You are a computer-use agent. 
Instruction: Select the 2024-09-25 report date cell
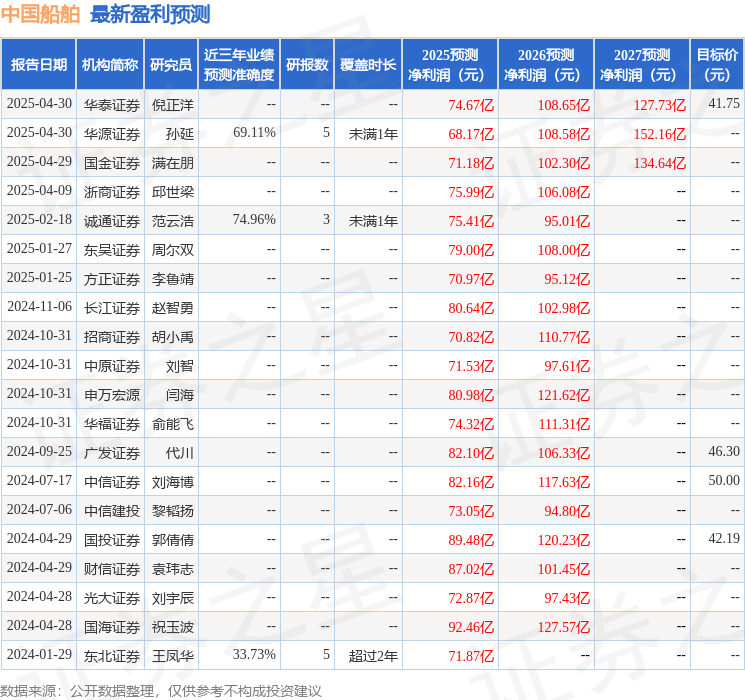[39, 452]
